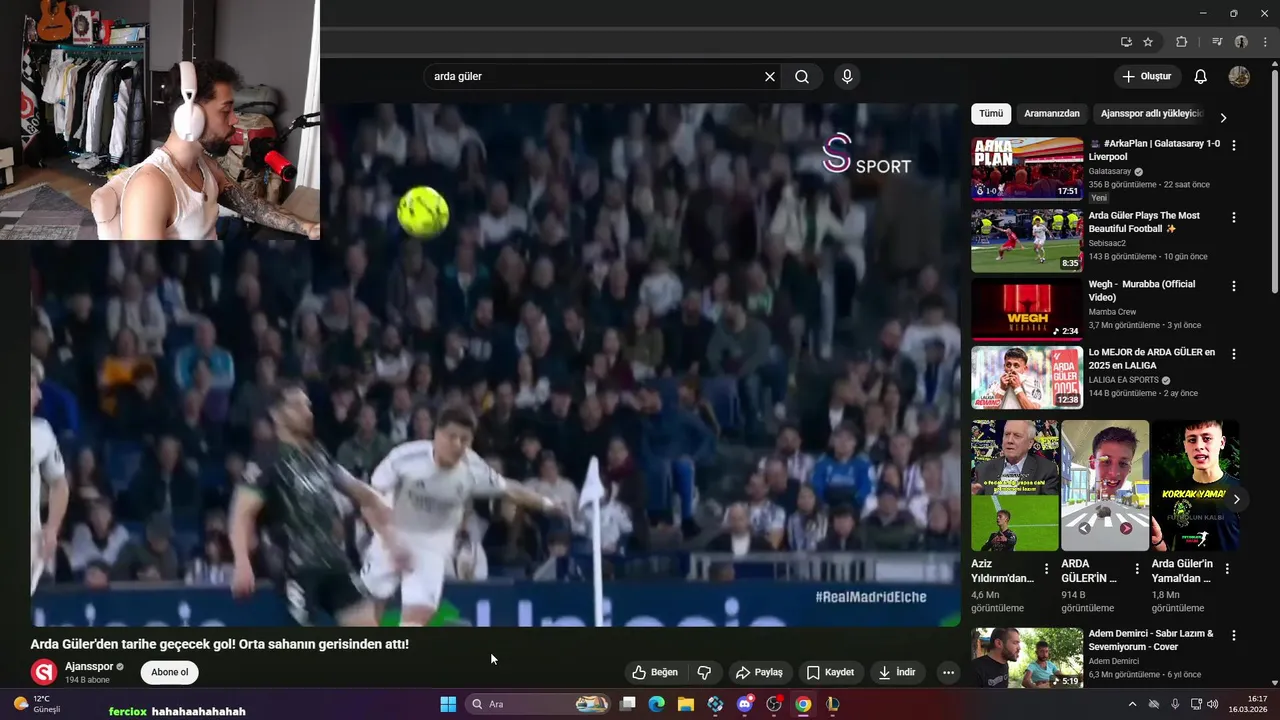This screenshot has height=720, width=1280.
Task: Open the Aziz Yıldırım'dan short thumbnail
Action: click(1015, 485)
